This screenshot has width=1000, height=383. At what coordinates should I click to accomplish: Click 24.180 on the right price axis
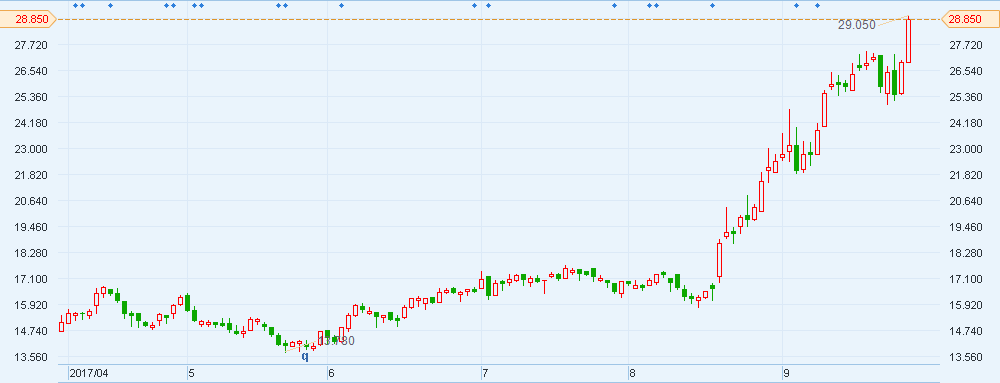pyautogui.click(x=967, y=123)
